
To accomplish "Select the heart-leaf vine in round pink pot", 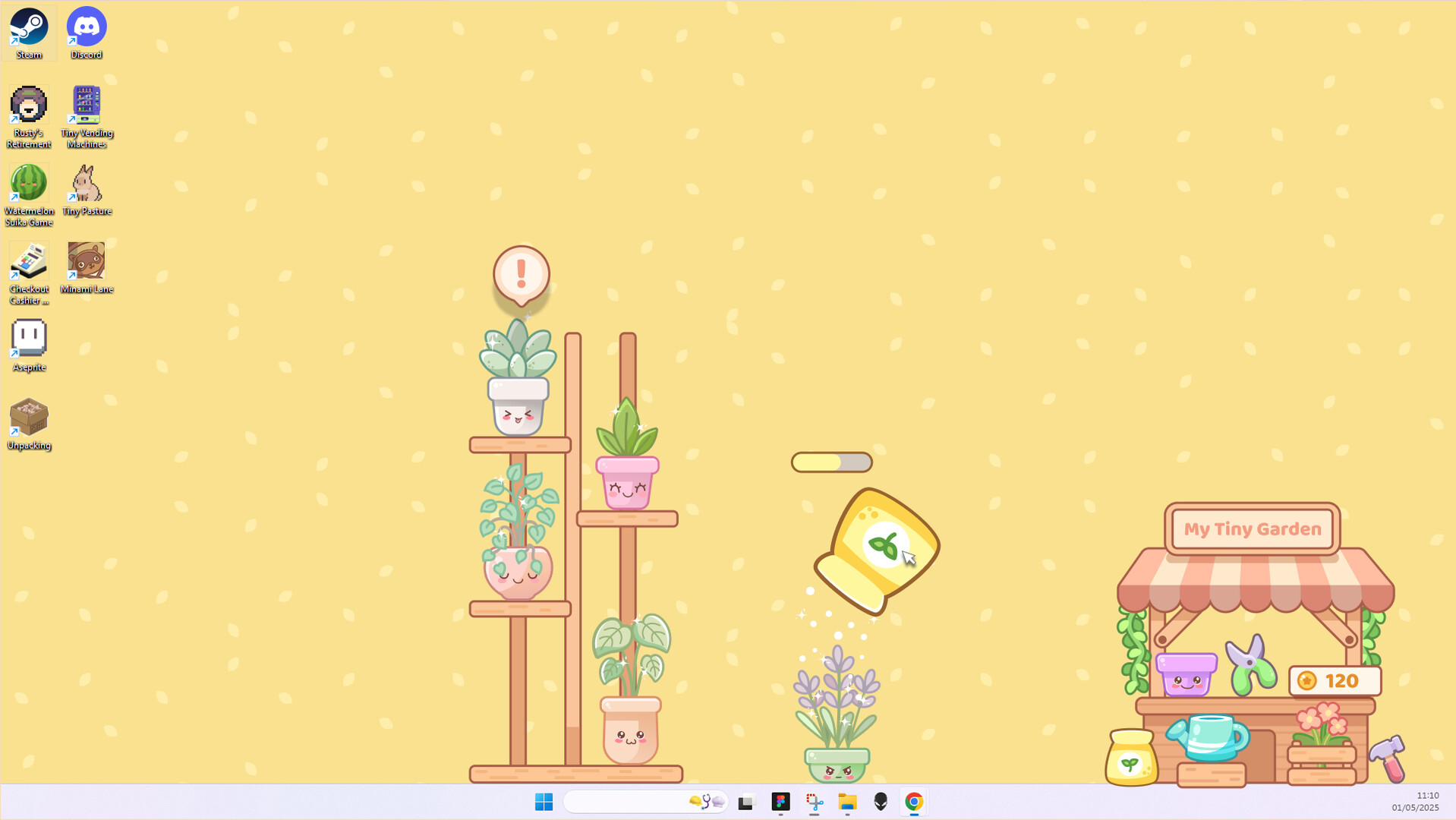I will pos(518,533).
